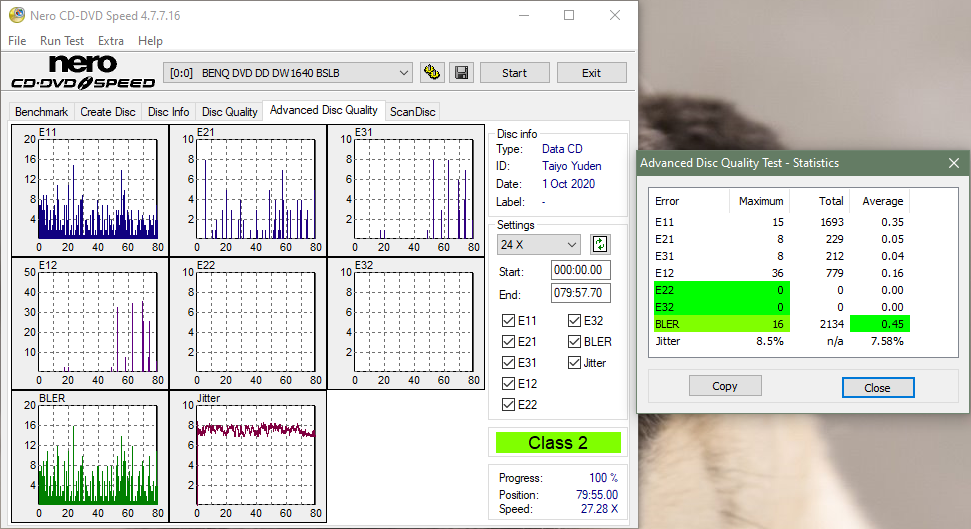
Task: Click the Average column header in Statistics
Action: 882,201
